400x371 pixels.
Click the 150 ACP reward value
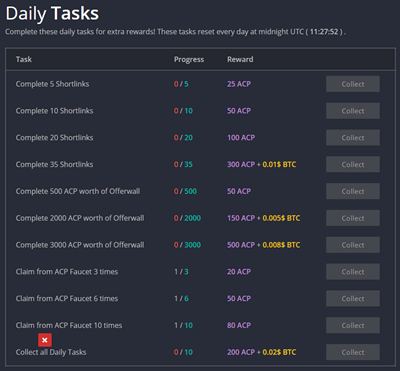pyautogui.click(x=241, y=218)
